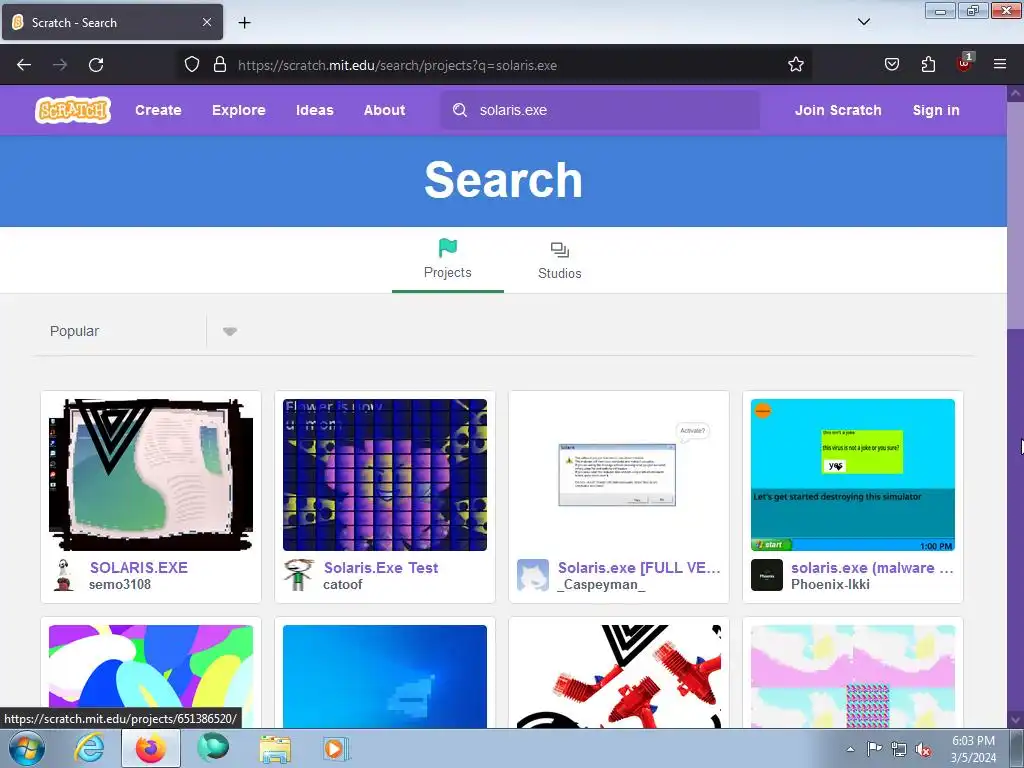Click _Caspeyman_ user avatar
Screen dimensions: 1024x768
532,575
